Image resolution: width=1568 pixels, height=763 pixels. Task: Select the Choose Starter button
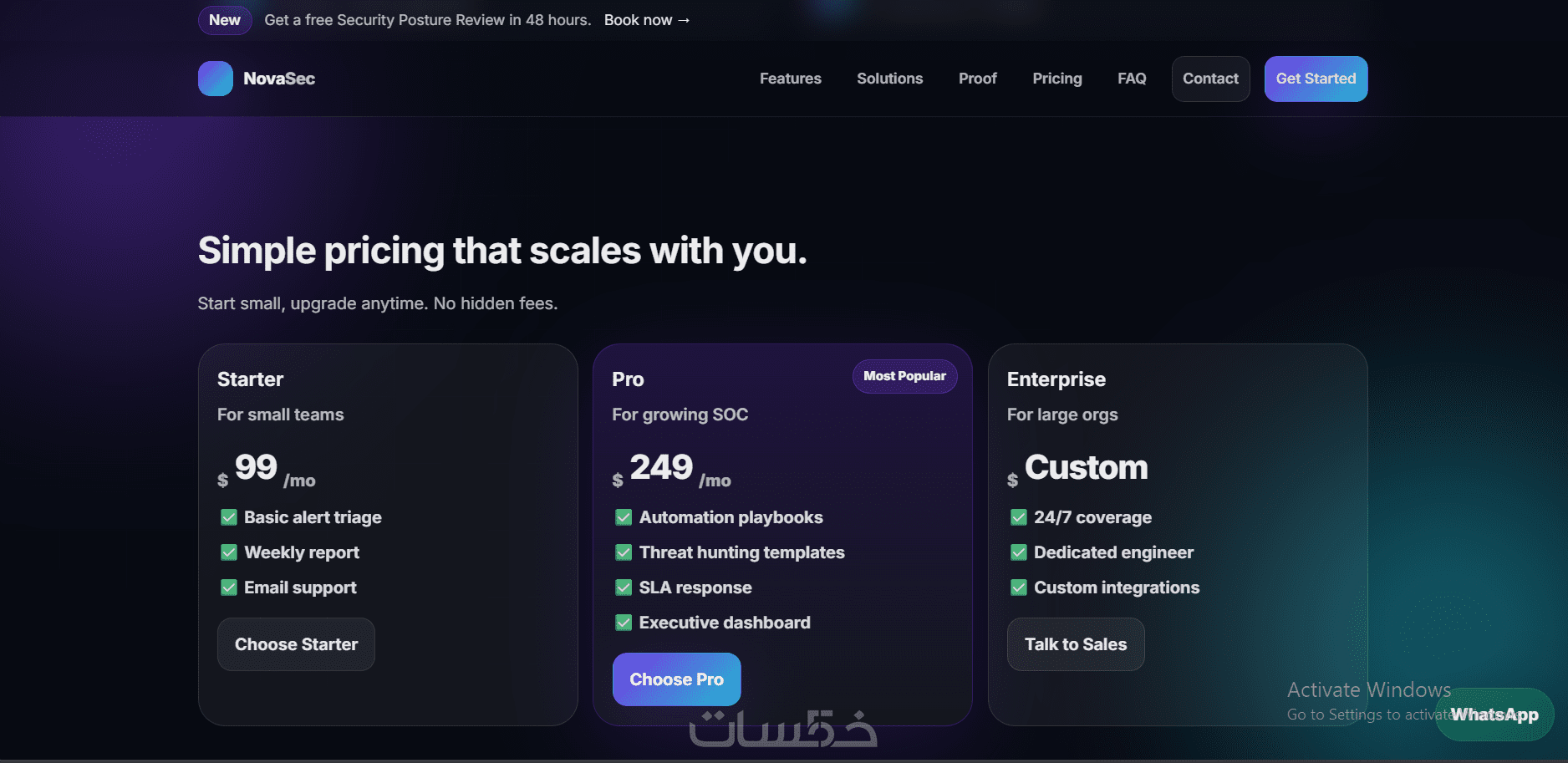296,644
